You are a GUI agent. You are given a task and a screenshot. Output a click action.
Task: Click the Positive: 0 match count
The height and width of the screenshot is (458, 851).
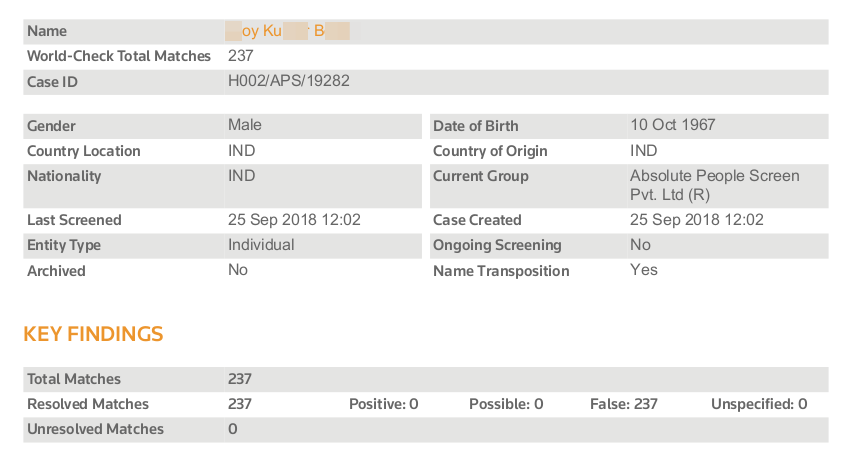point(383,404)
